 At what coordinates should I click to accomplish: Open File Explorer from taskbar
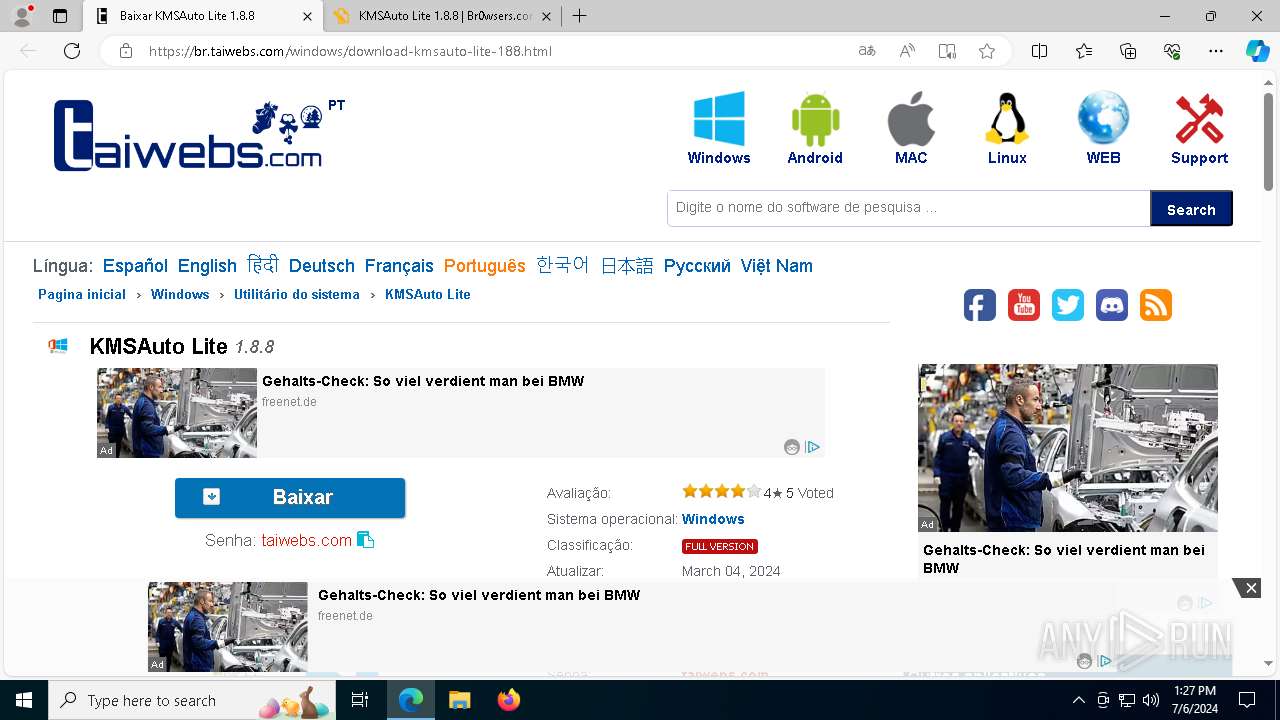coord(459,700)
